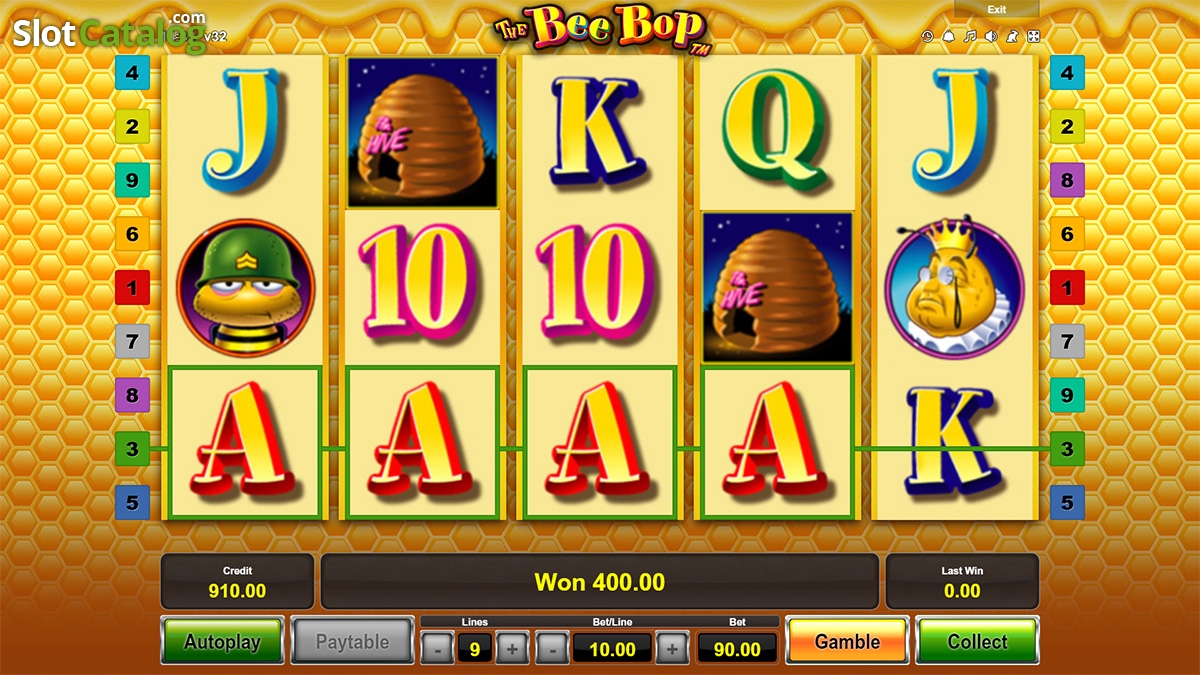Image resolution: width=1200 pixels, height=675 pixels.
Task: Open the Paytable
Action: coord(352,642)
